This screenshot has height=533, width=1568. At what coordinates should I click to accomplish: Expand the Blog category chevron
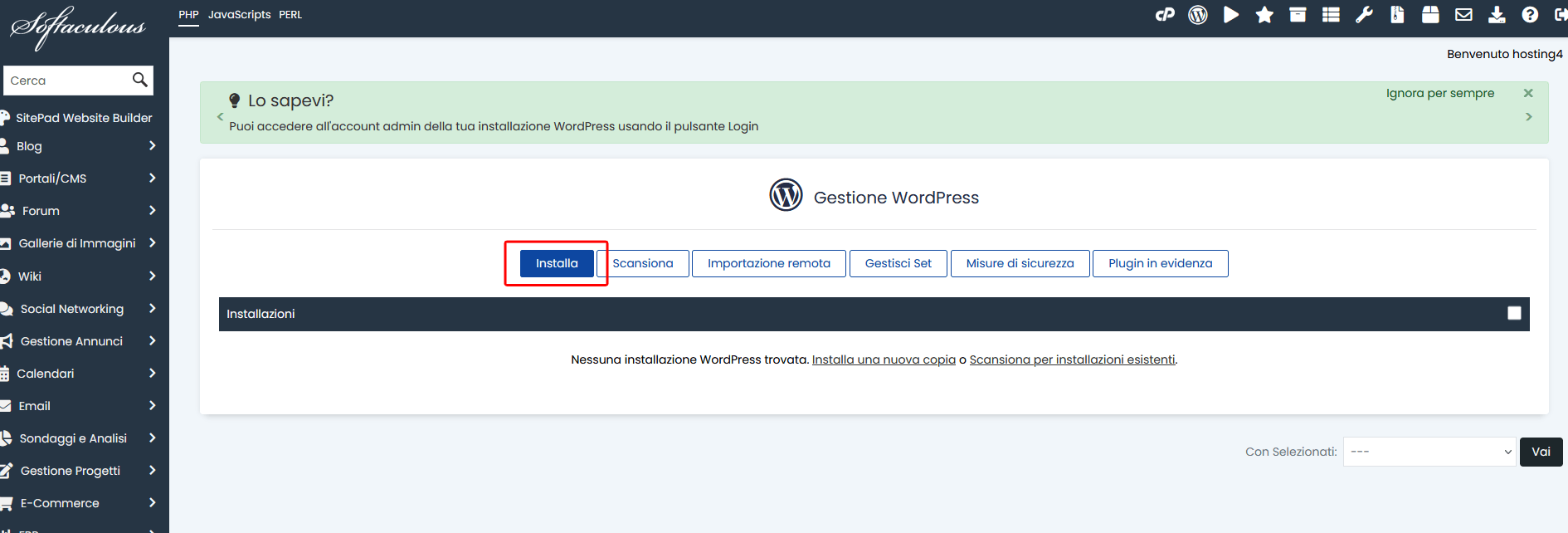(152, 145)
